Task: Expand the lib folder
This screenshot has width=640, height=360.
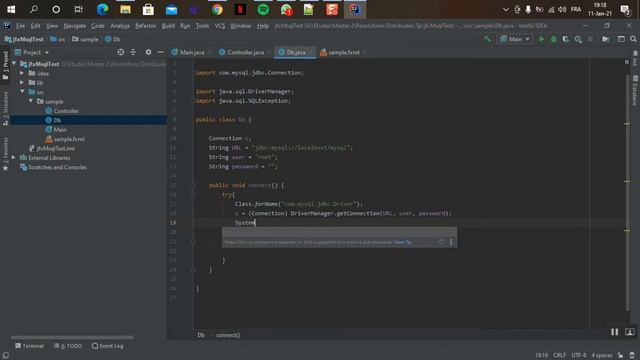Action: (x=22, y=82)
